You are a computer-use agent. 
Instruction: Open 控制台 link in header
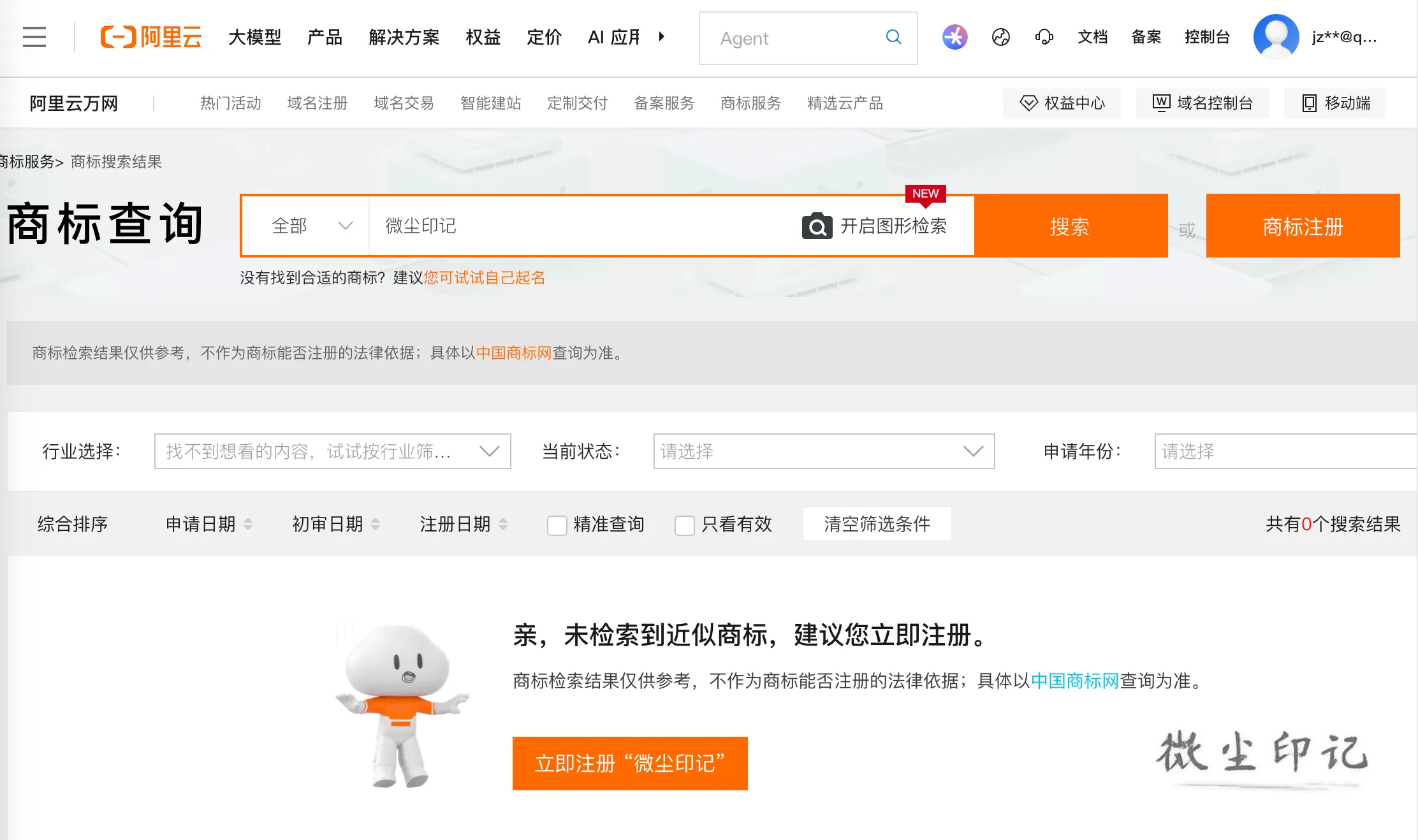[1207, 37]
